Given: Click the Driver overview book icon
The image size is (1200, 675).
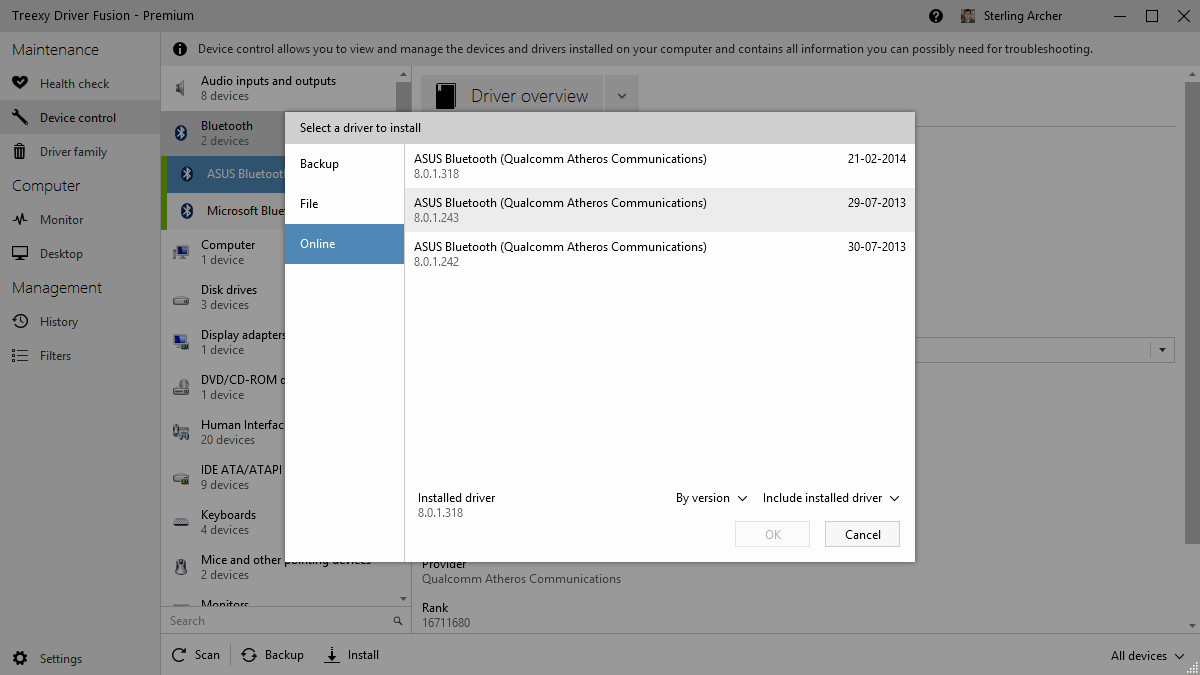Looking at the screenshot, I should coord(448,96).
